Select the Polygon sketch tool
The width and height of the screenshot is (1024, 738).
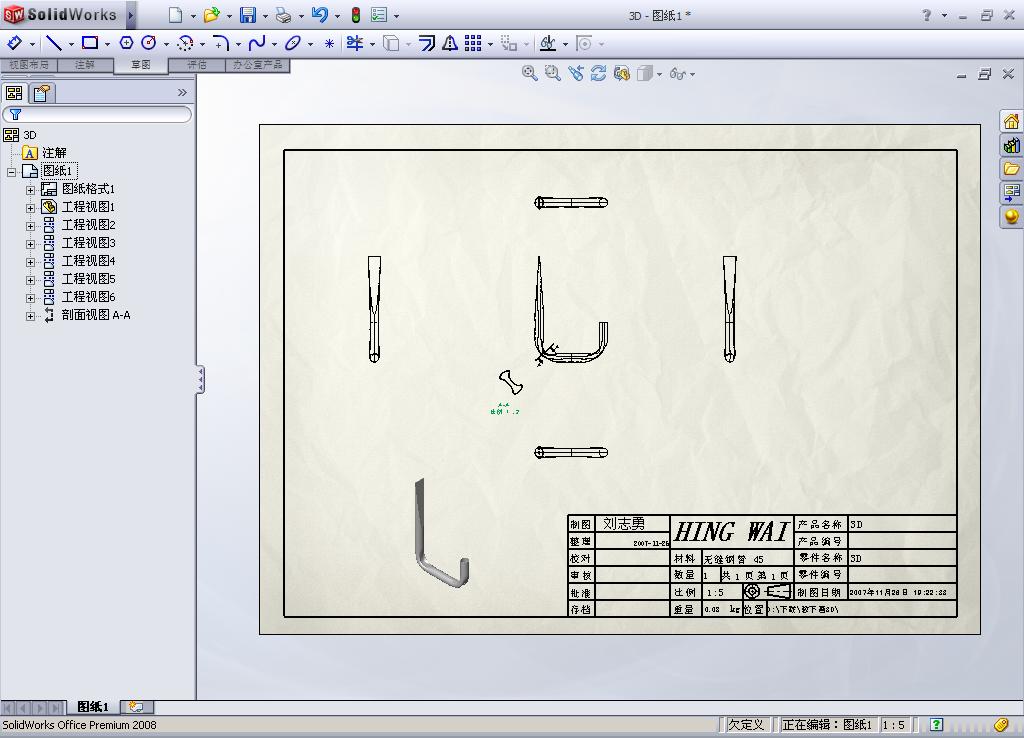point(126,43)
